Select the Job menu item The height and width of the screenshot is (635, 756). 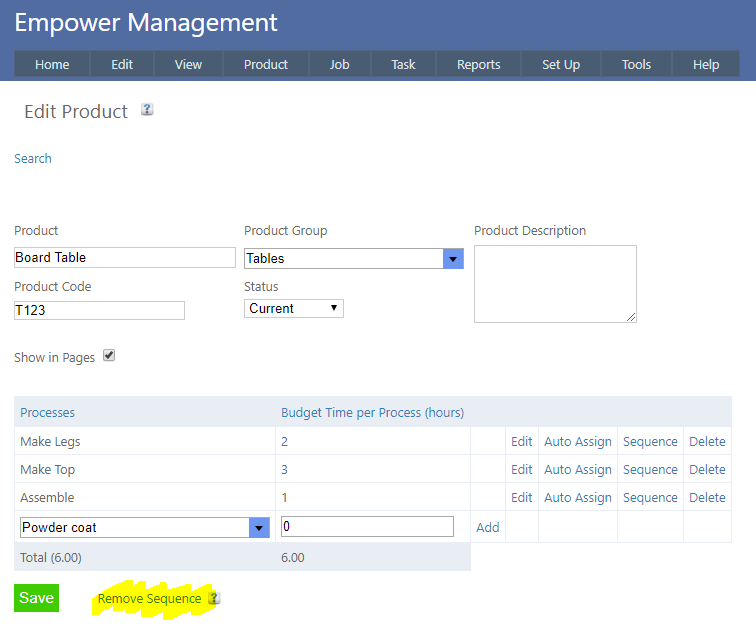coord(339,64)
